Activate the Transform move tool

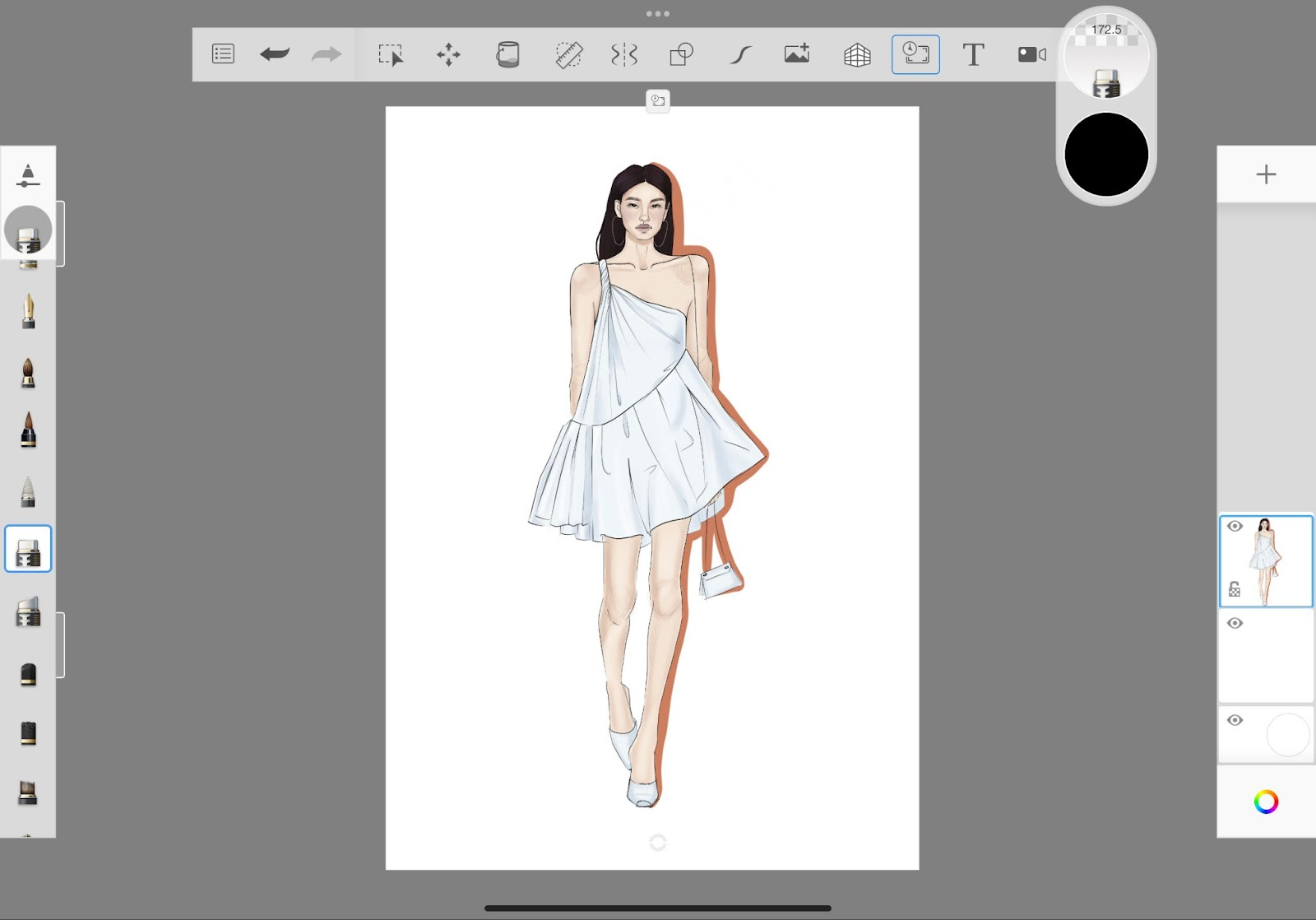448,54
